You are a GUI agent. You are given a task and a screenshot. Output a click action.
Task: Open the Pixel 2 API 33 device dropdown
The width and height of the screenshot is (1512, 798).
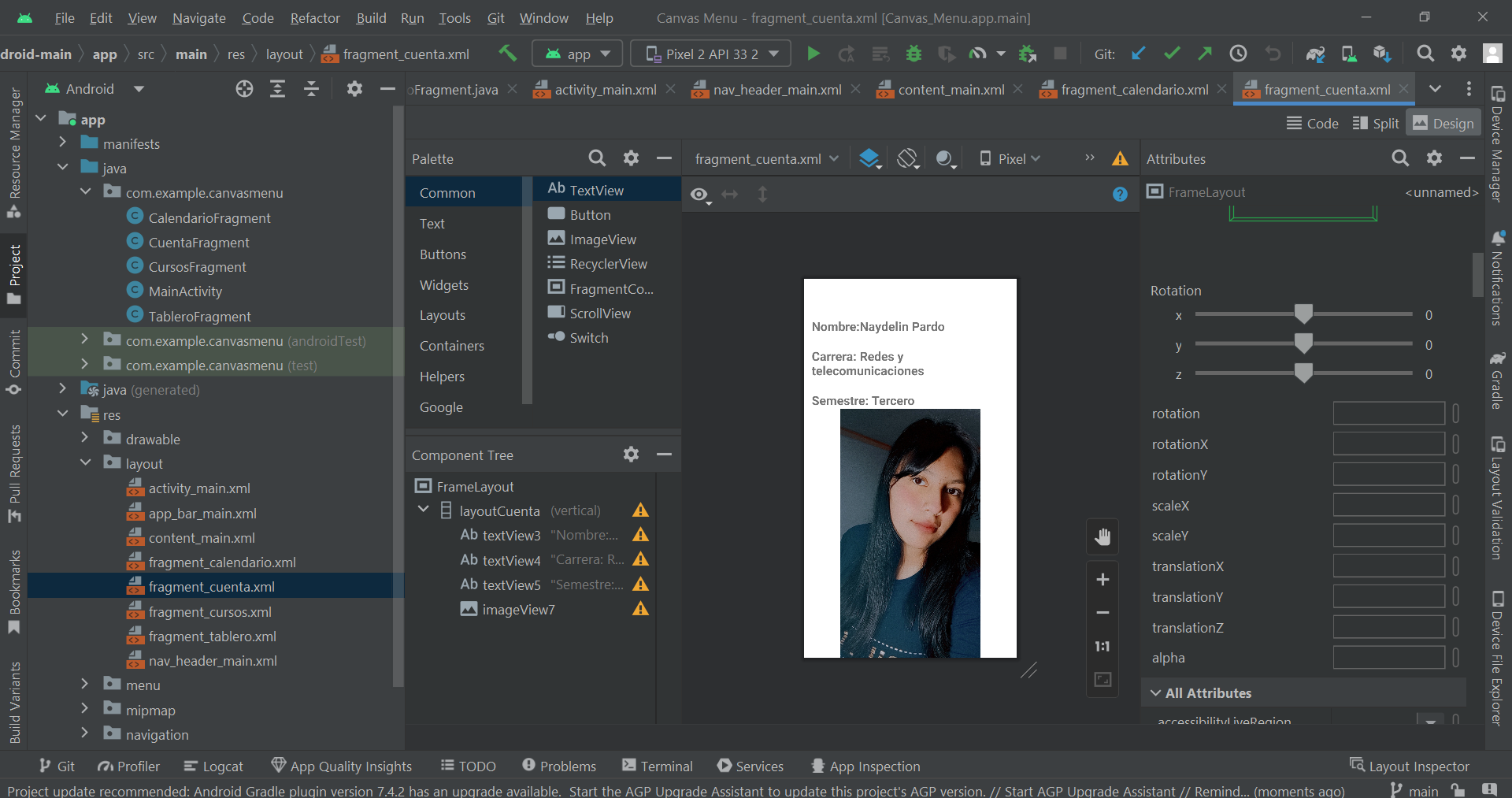tap(710, 53)
